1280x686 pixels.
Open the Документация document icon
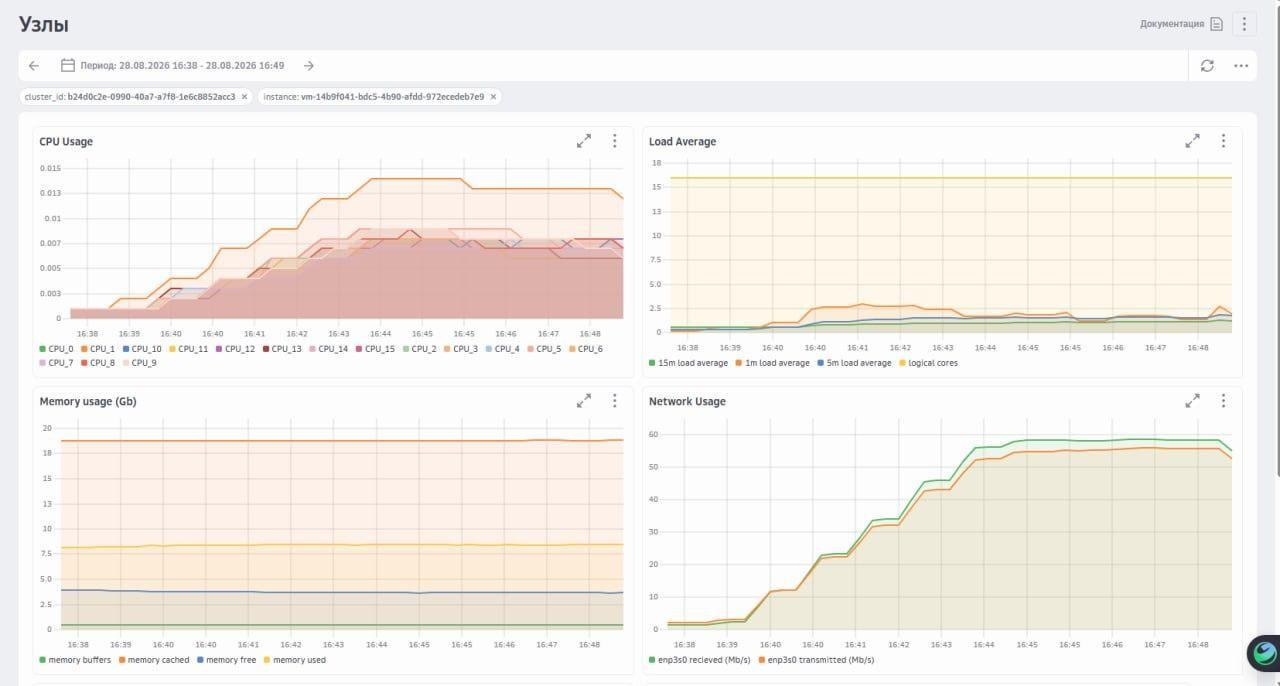tap(1217, 24)
